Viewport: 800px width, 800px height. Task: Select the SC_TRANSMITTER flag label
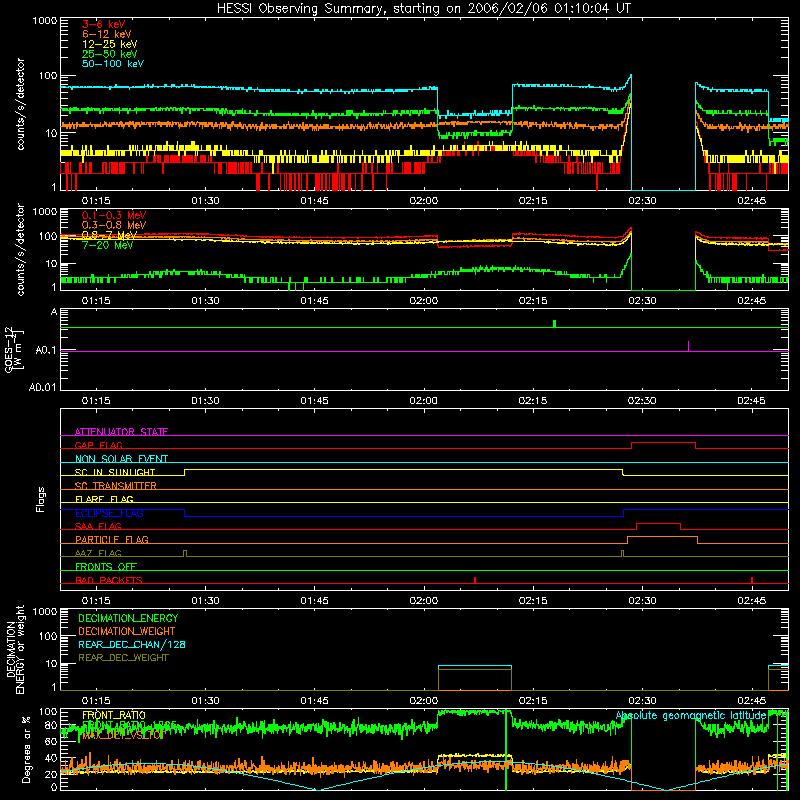pyautogui.click(x=116, y=486)
